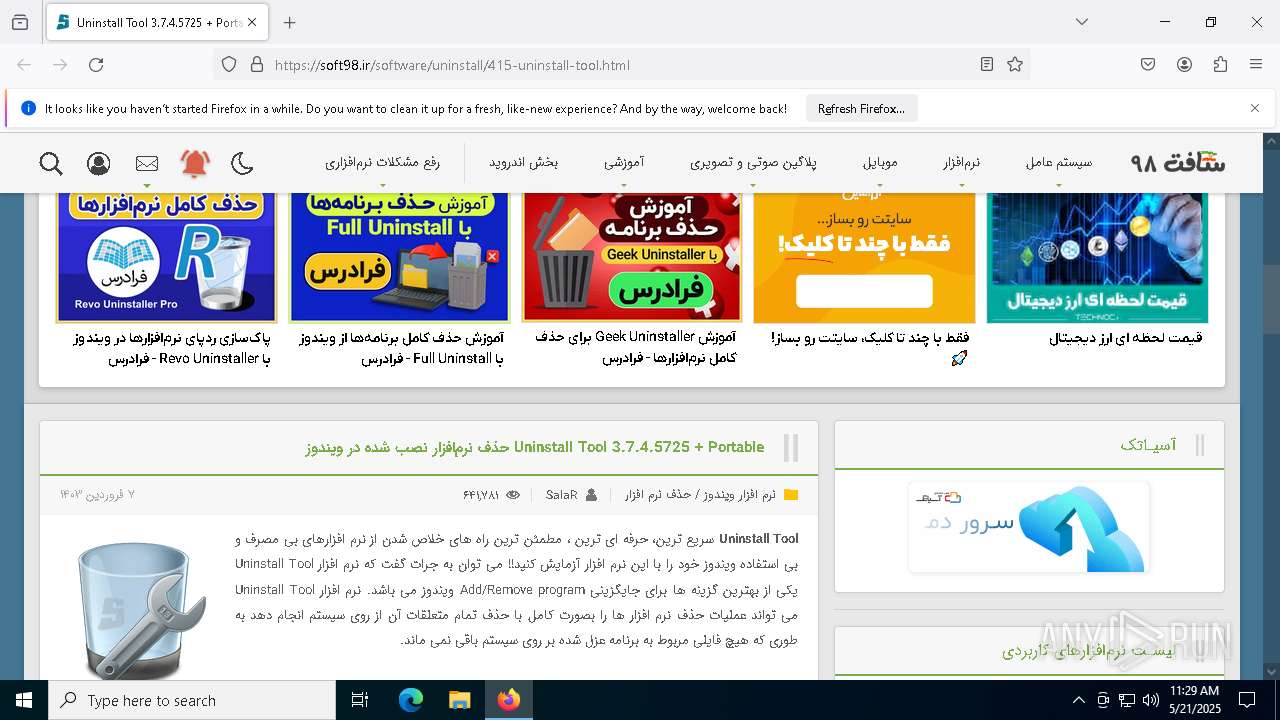Dismiss the Firefox refresh notification bar
The width and height of the screenshot is (1280, 720).
pyautogui.click(x=1255, y=108)
